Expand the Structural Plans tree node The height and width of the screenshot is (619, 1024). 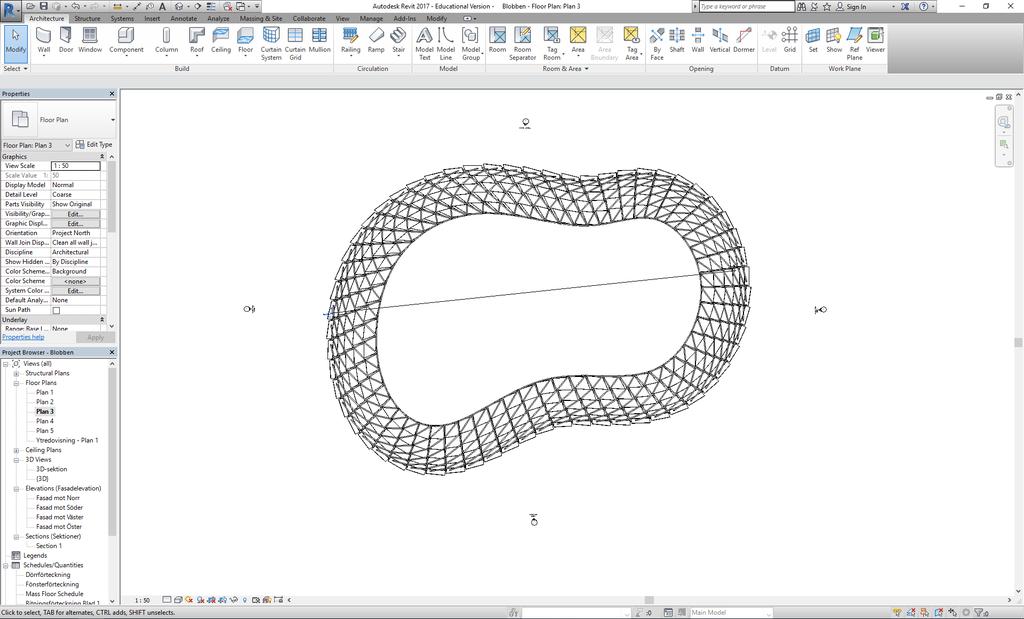[x=16, y=373]
